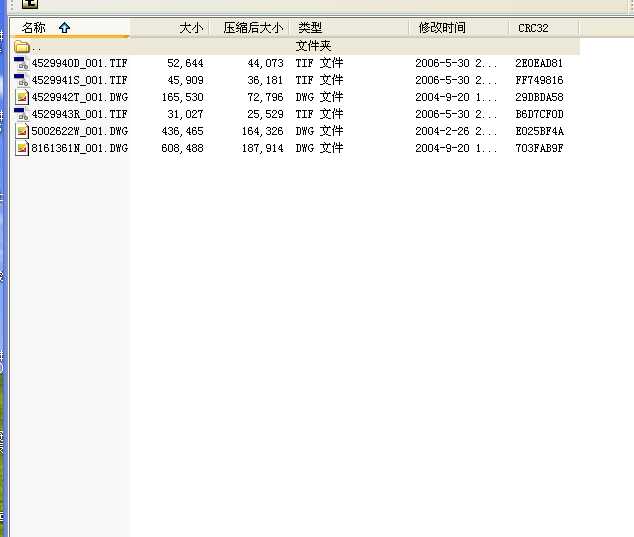Screen dimensions: 634x537
Task: Click the size value 31,027
Action: [x=185, y=114]
